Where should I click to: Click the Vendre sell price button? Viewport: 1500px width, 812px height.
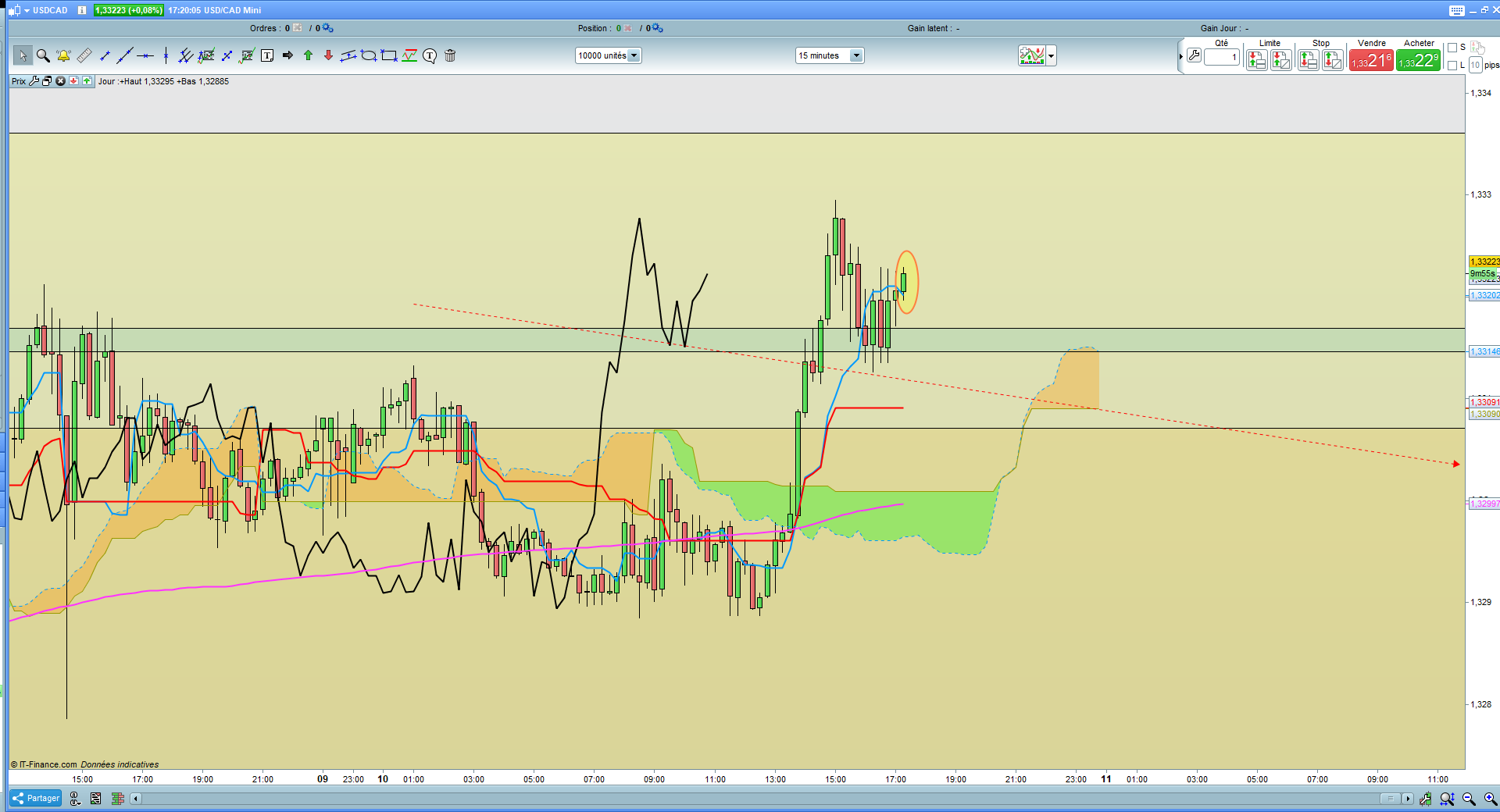[1371, 60]
